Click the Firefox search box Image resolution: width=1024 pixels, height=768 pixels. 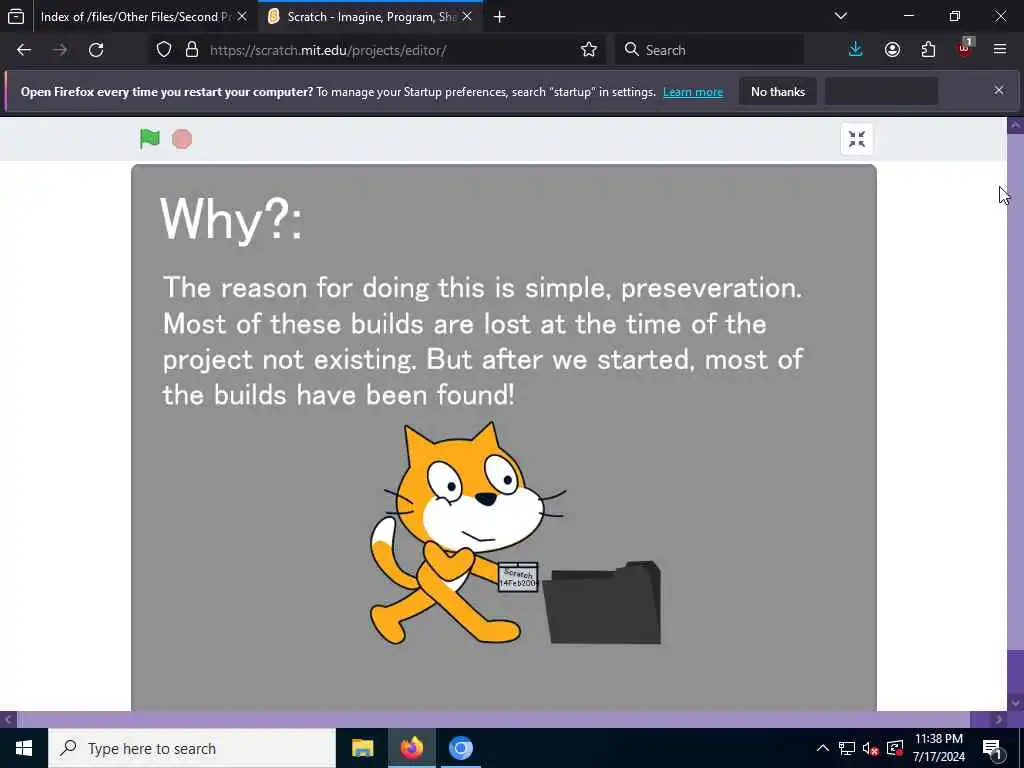[709, 50]
